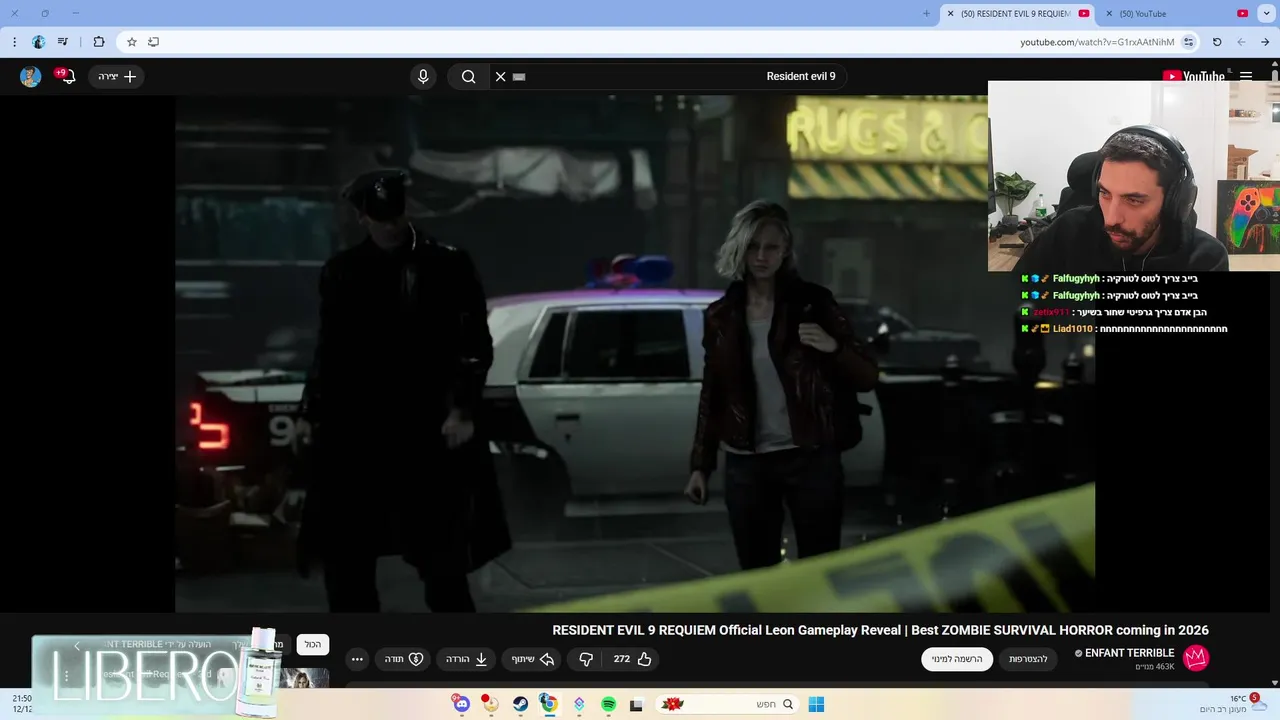1280x720 pixels.
Task: Open Chrome from the taskbar
Action: 548,703
